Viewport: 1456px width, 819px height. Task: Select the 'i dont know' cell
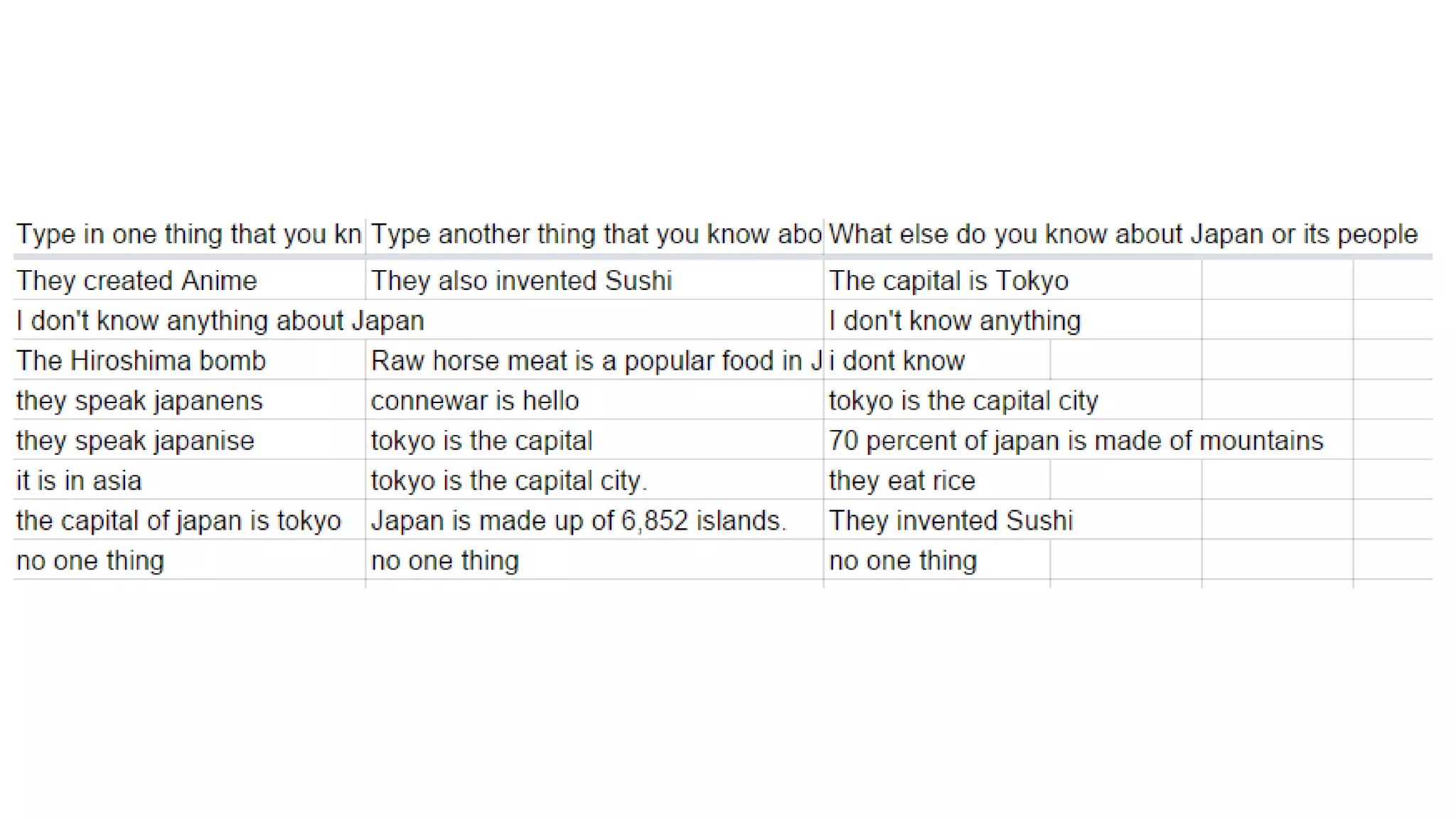click(936, 360)
